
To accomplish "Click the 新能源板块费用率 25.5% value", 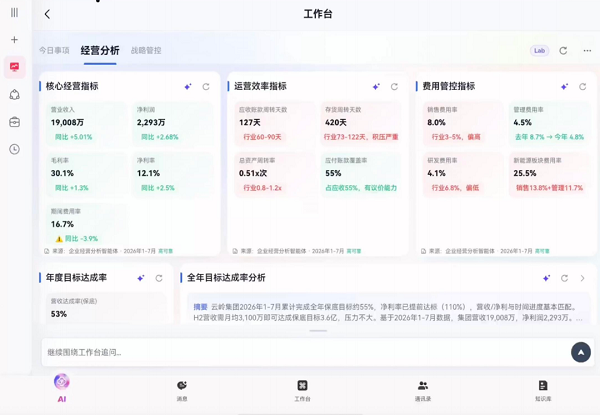I will point(525,173).
